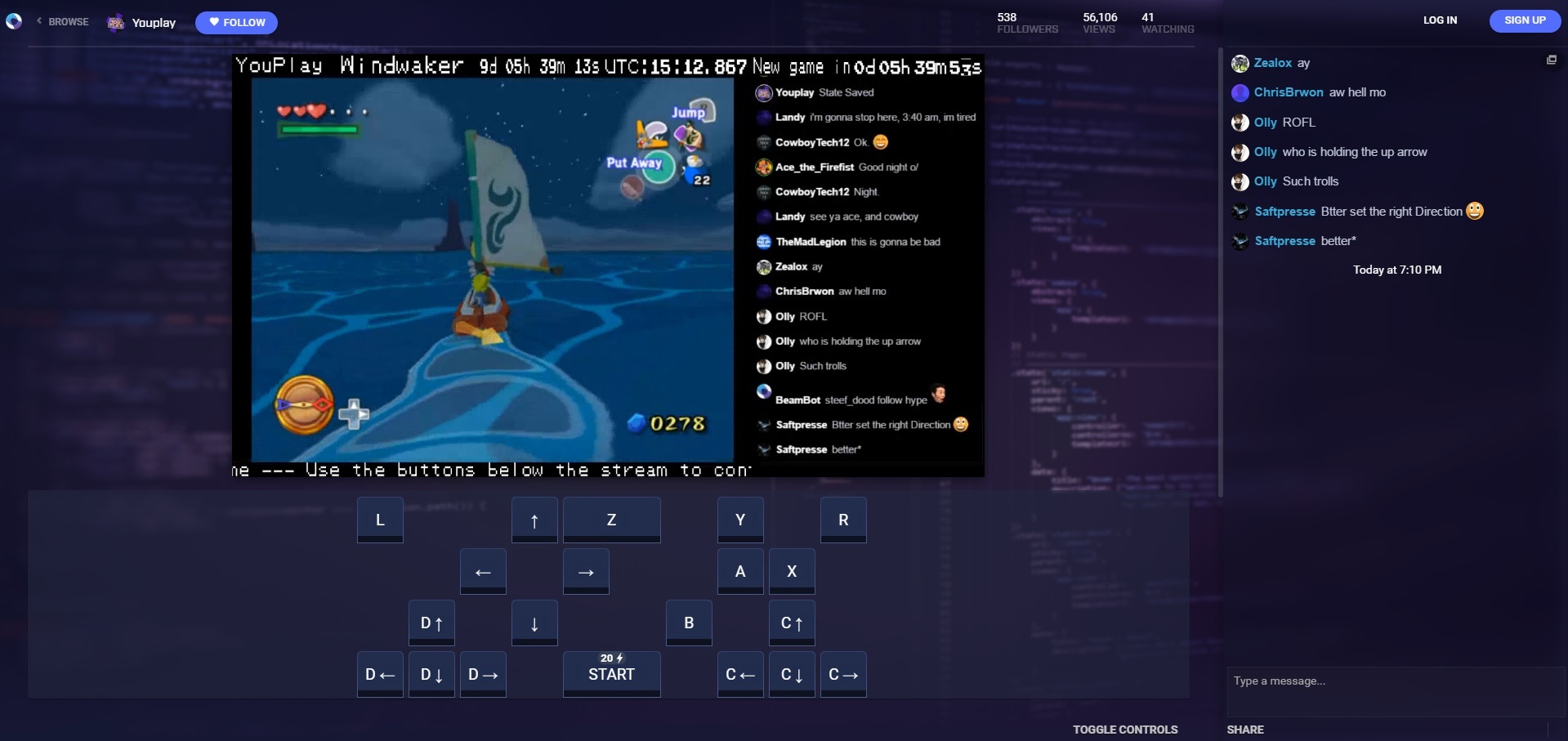
Task: Toggle the stream controls panel
Action: click(x=1125, y=730)
